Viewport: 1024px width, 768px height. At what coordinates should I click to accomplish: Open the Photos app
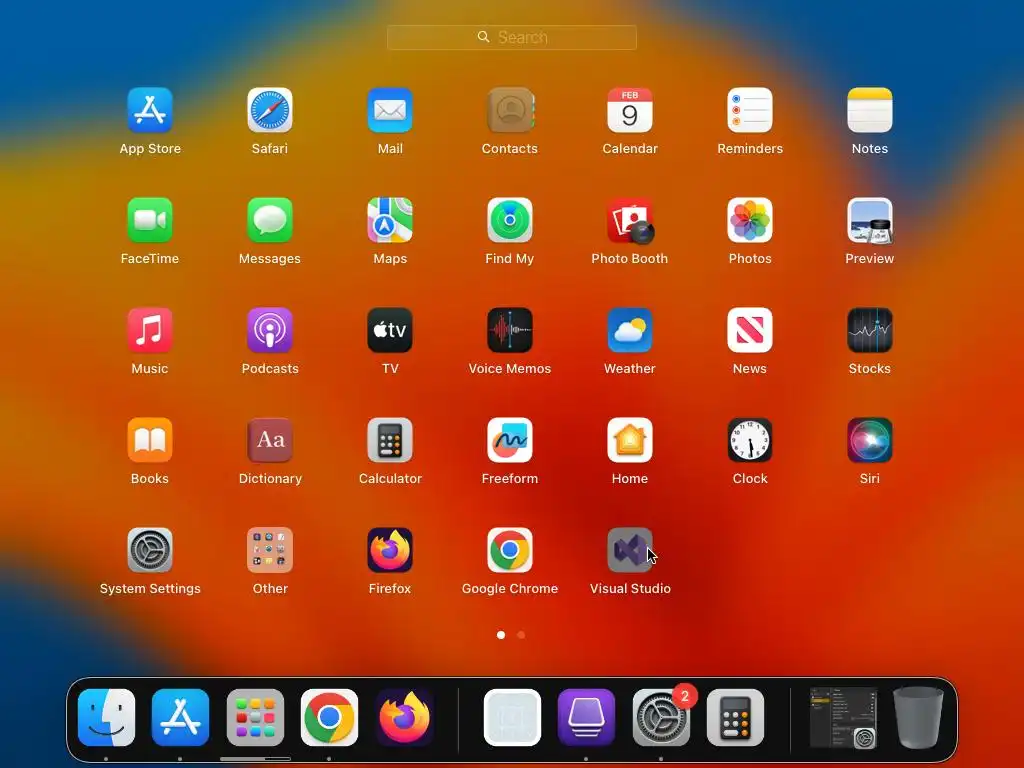tap(750, 221)
